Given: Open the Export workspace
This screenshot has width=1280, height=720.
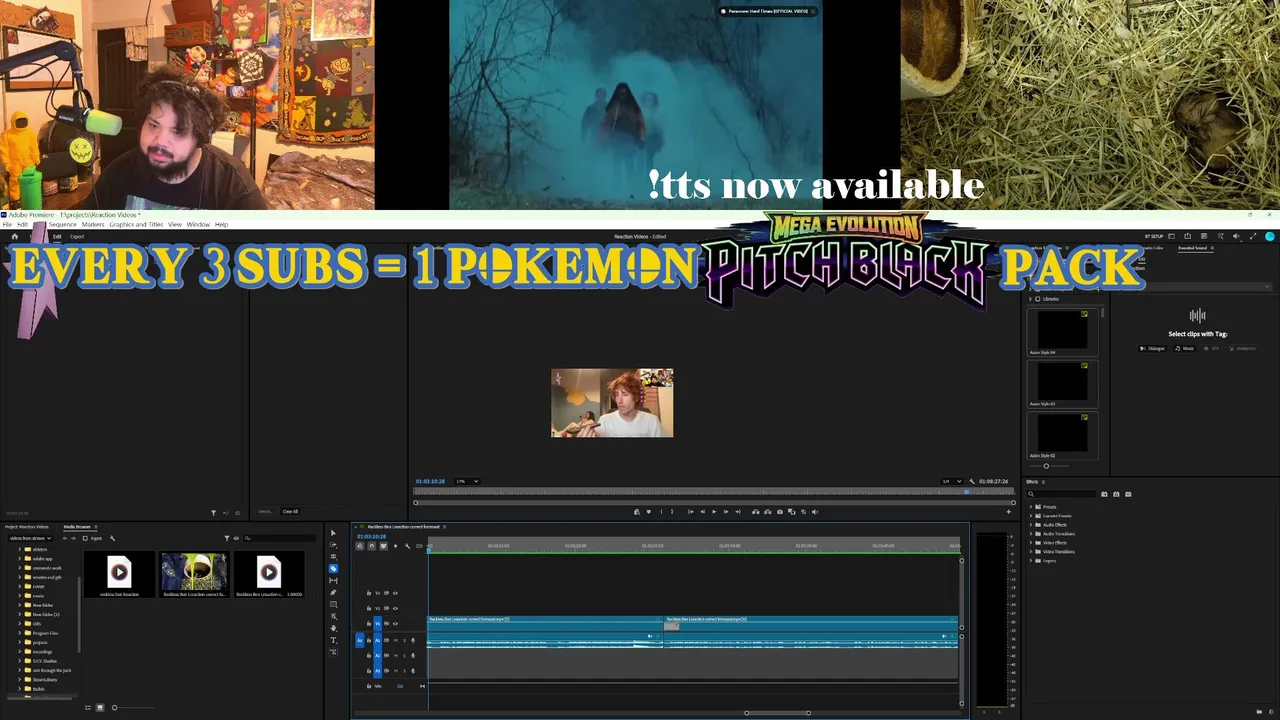Looking at the screenshot, I should [x=77, y=237].
